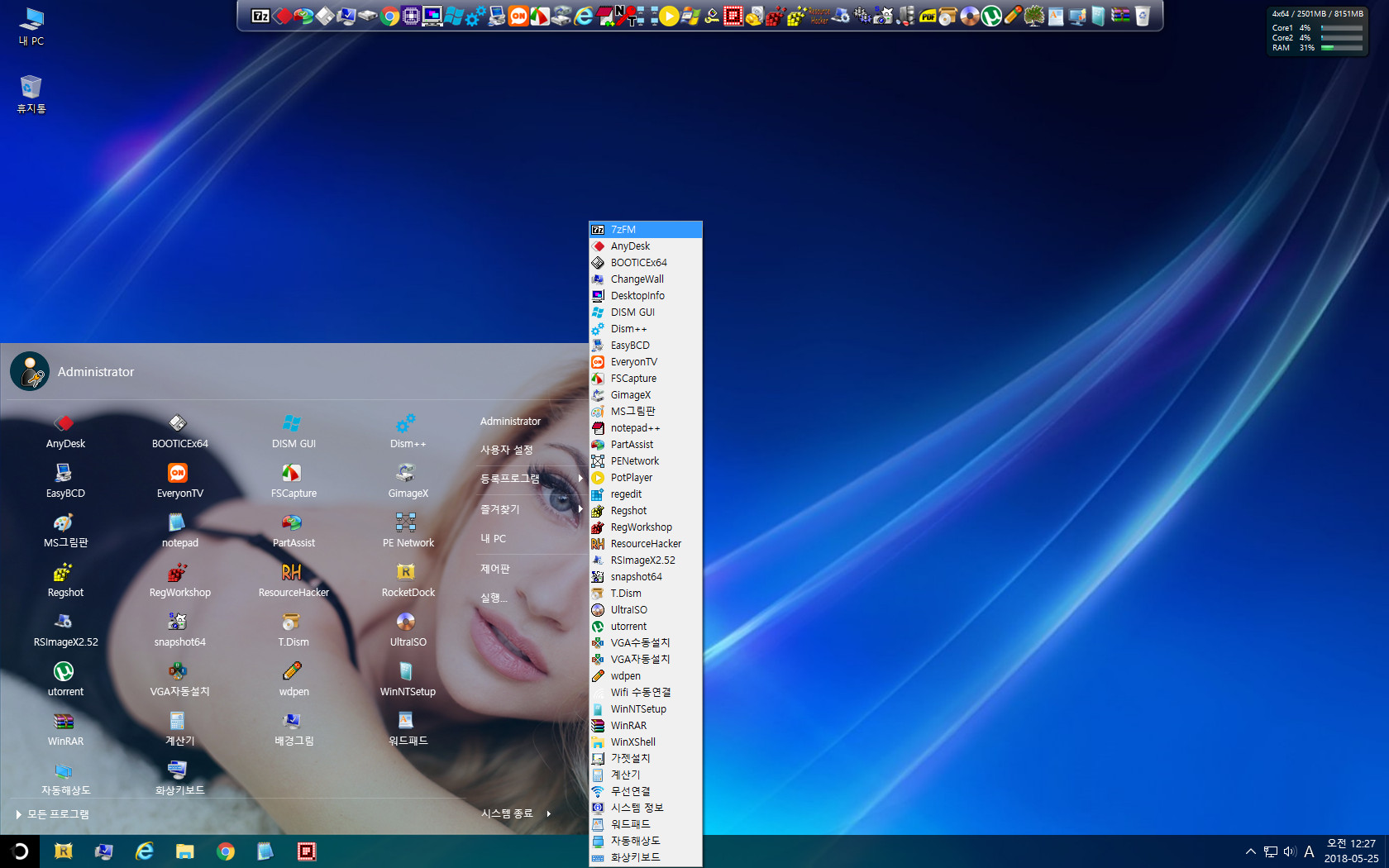Click the Start button on taskbar

point(19,851)
